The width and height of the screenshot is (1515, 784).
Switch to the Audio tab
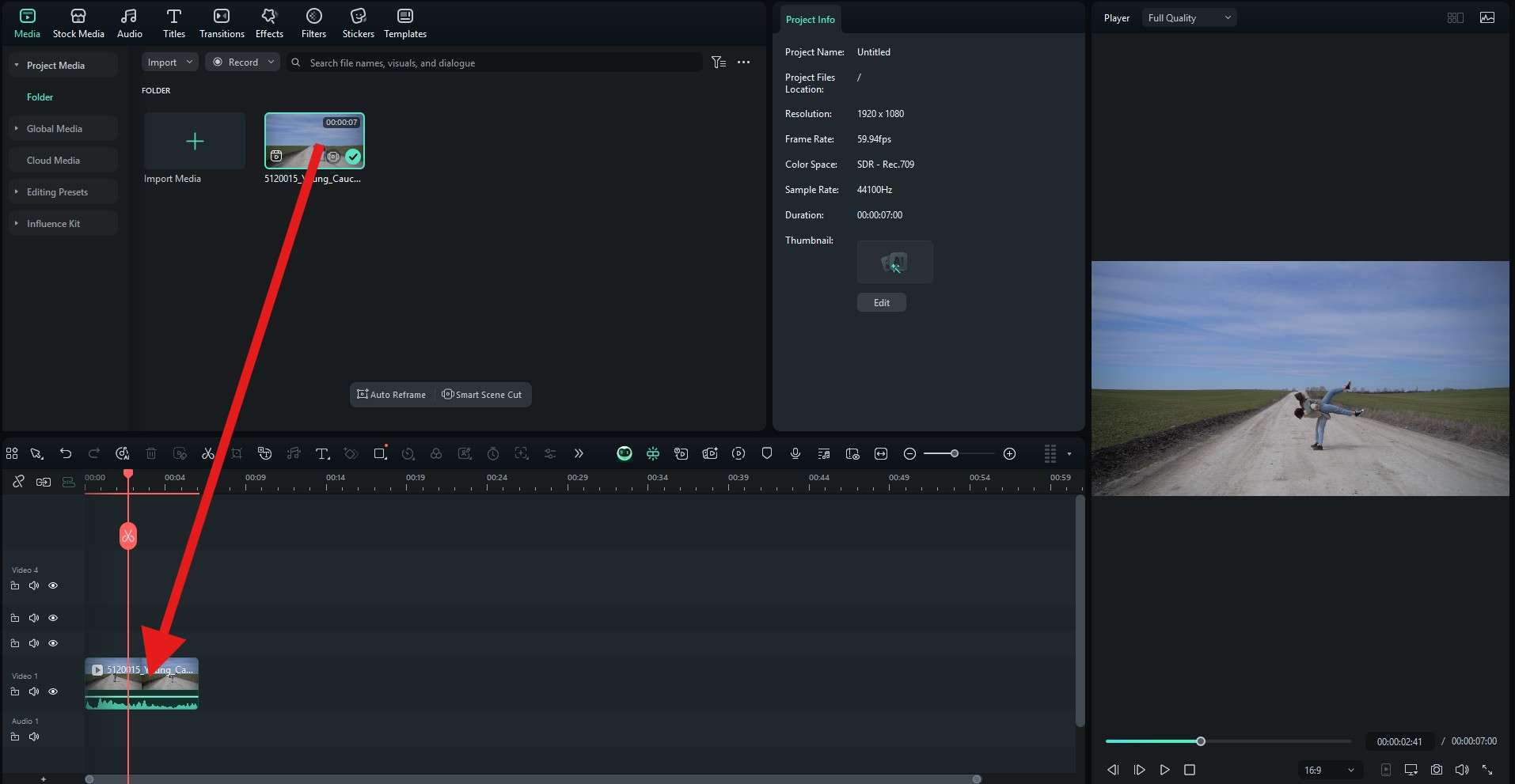coord(130,23)
